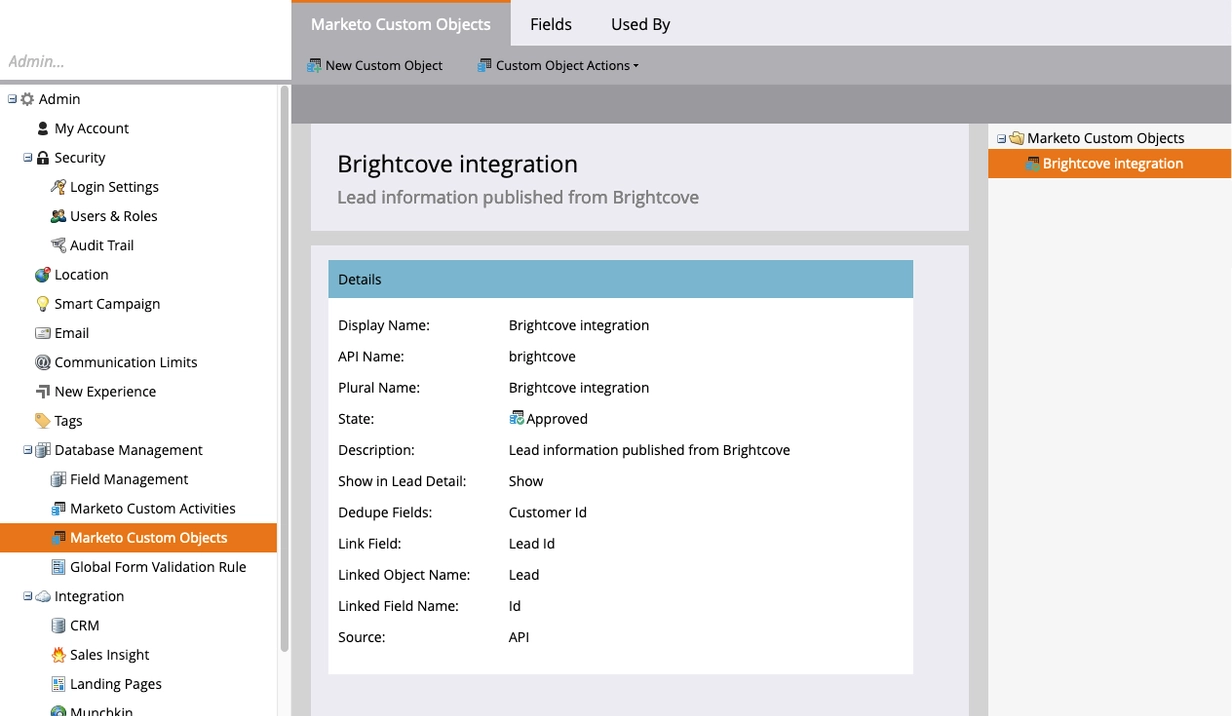Open My Account in the Admin tree

click(92, 128)
